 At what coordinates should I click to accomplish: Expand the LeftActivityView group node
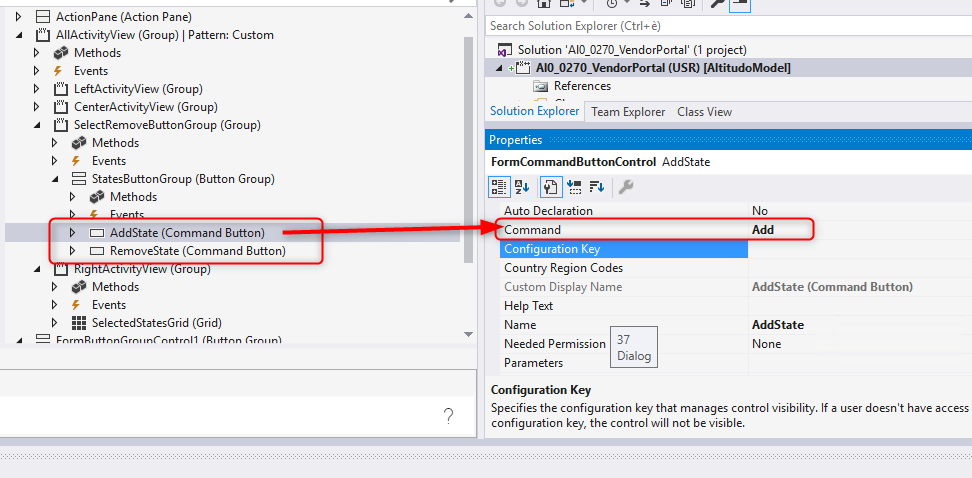[37, 89]
